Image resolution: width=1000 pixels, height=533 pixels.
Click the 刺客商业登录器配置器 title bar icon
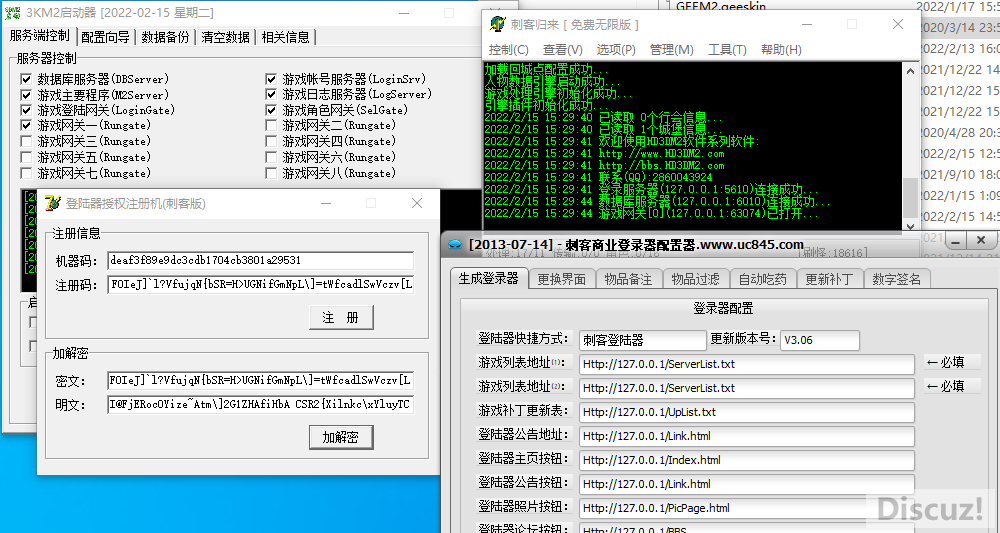[455, 245]
